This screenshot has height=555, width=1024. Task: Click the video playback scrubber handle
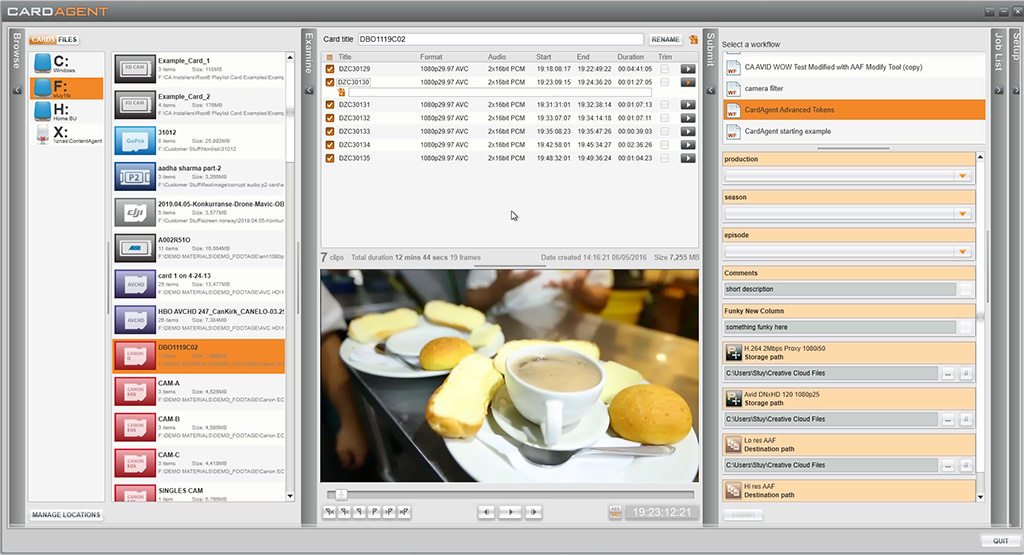point(341,494)
